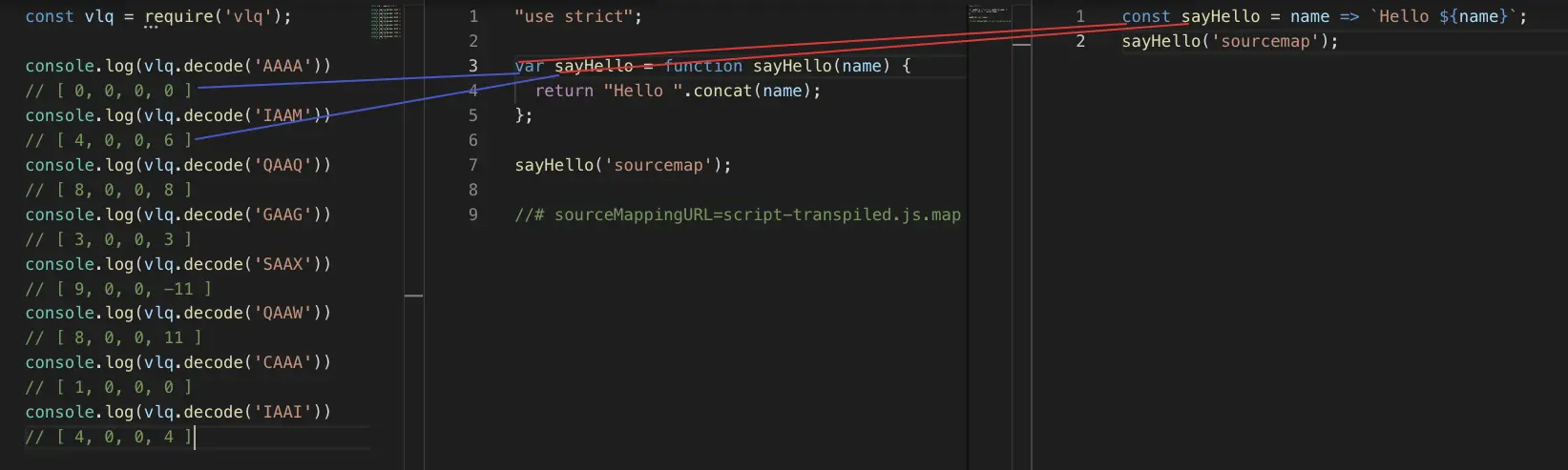This screenshot has width=1568, height=470.
Task: Select line number 3 in the transpiled pane
Action: point(473,66)
